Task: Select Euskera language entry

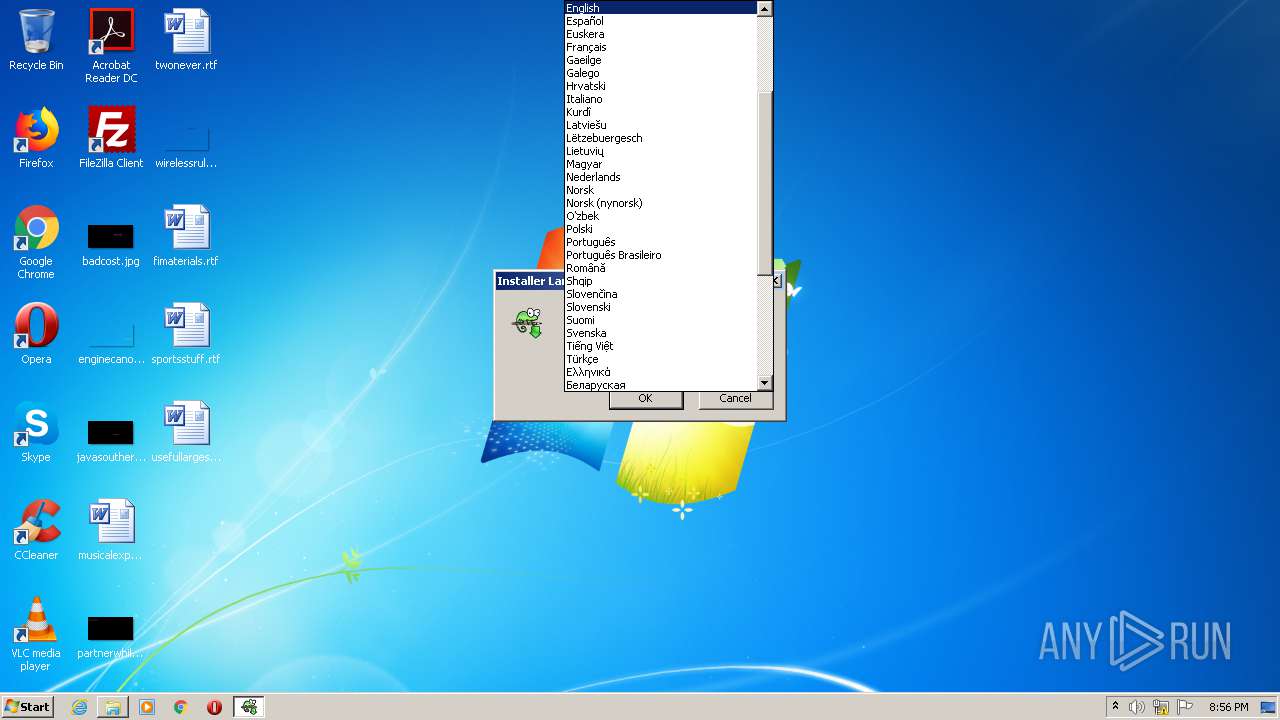Action: click(660, 34)
